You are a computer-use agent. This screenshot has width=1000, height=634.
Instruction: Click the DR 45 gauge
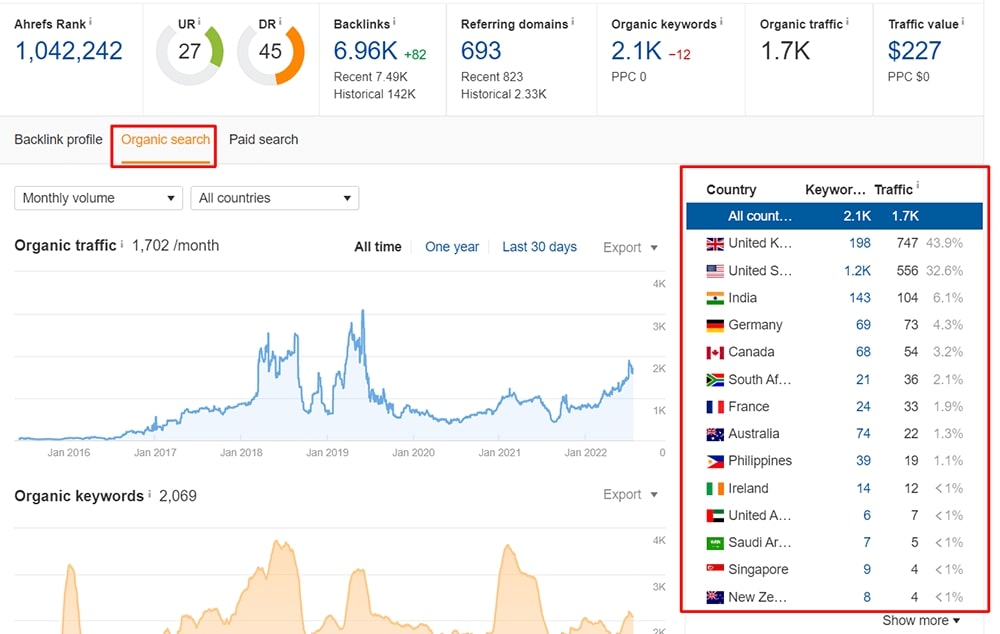(270, 52)
